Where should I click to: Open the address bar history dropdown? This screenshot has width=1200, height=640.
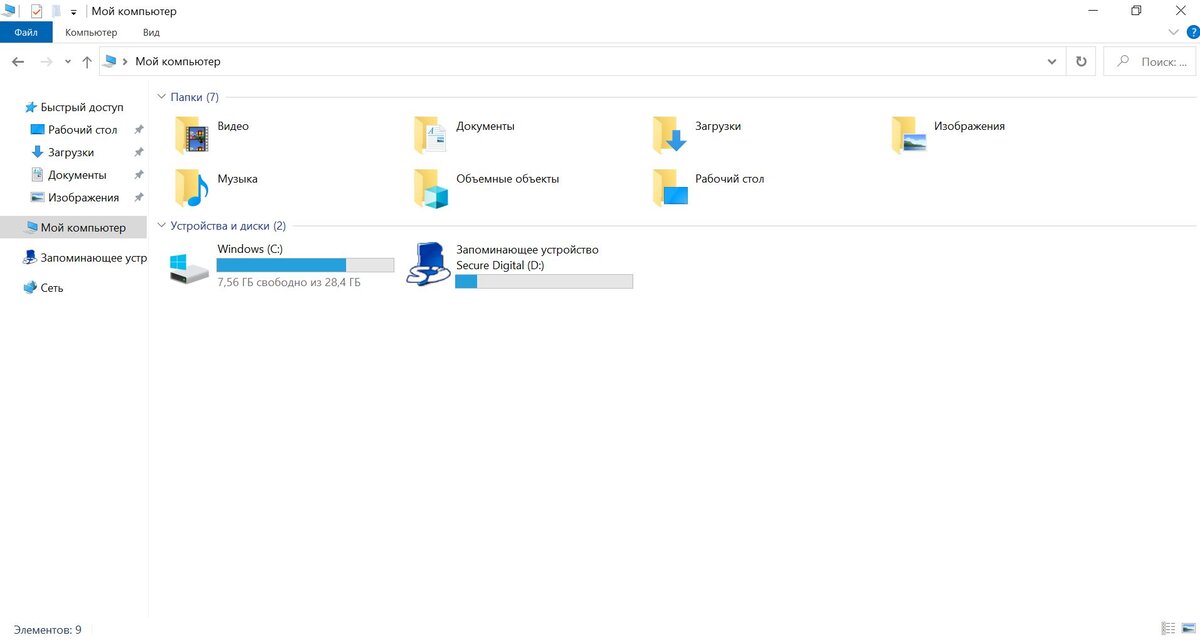coord(1052,61)
